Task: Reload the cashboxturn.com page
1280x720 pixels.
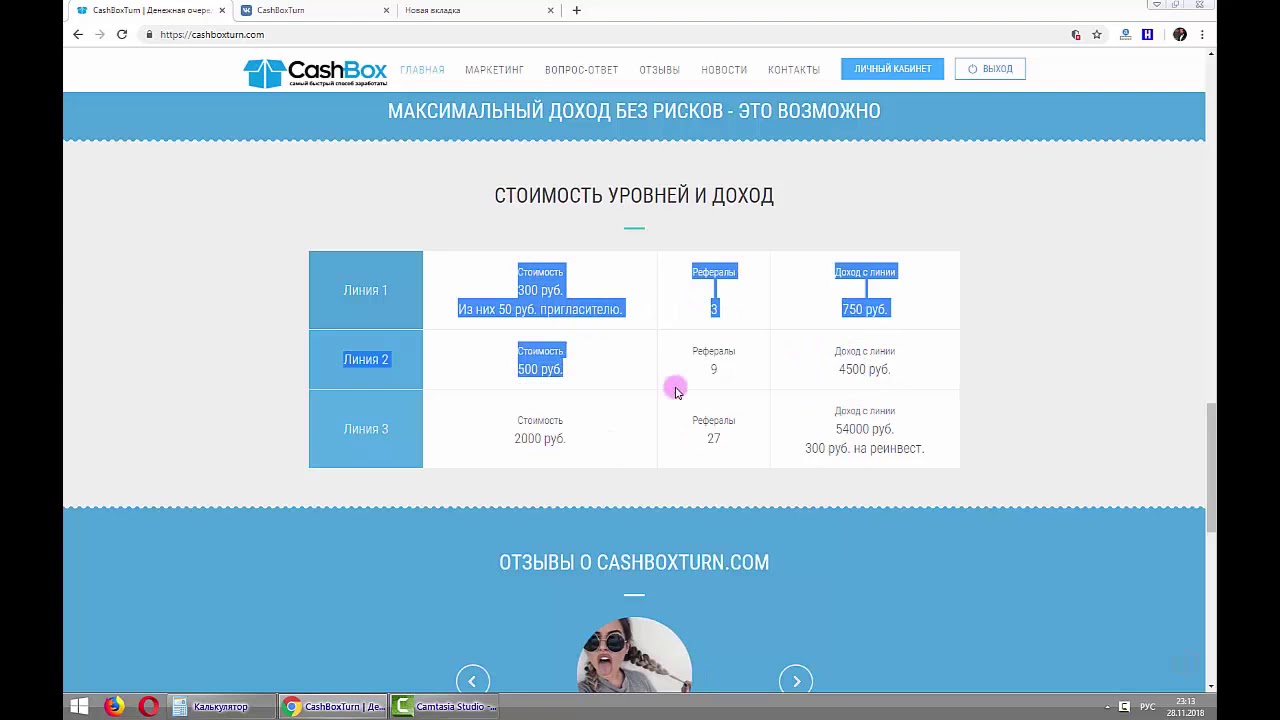Action: click(122, 34)
